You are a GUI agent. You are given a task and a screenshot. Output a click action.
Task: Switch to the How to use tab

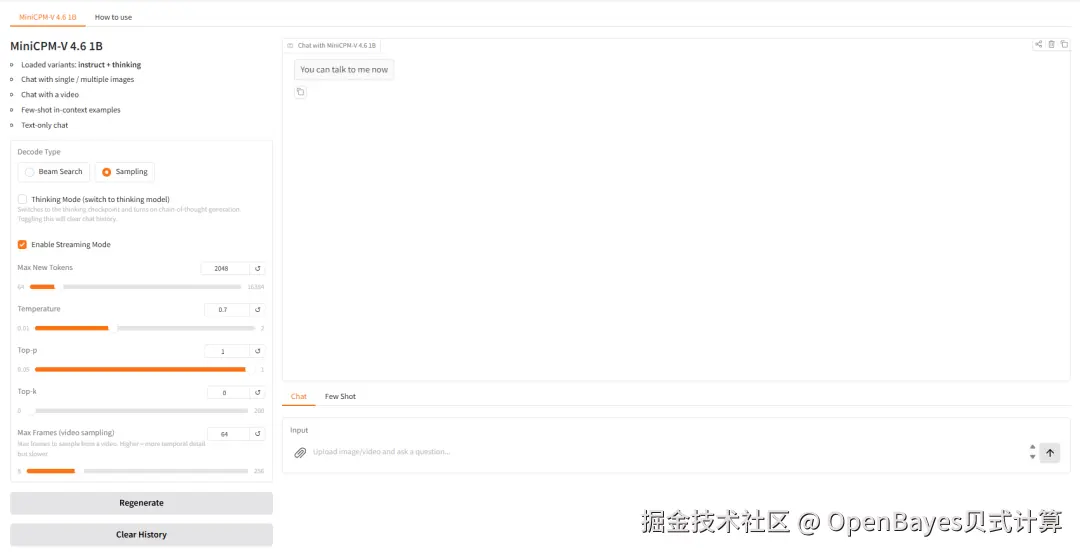coord(113,17)
